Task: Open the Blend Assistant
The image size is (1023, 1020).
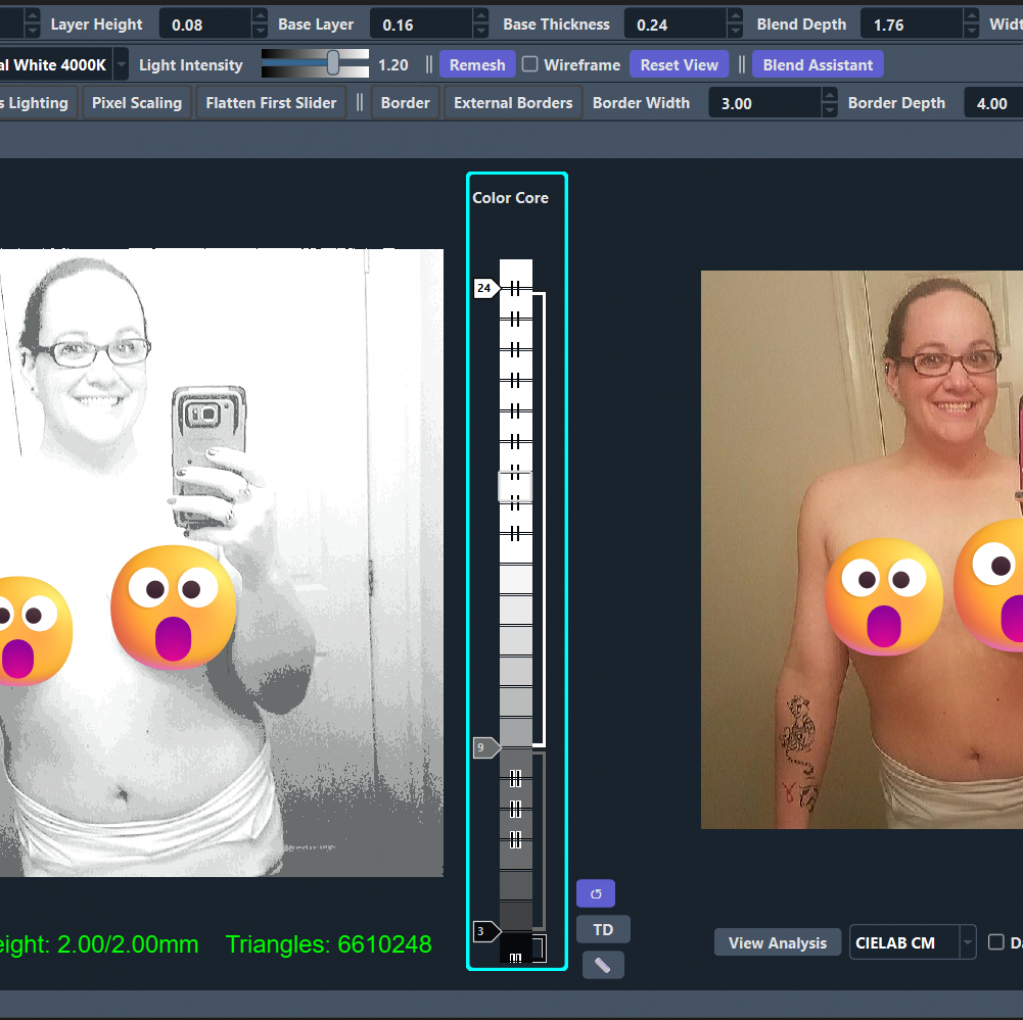Action: [817, 64]
